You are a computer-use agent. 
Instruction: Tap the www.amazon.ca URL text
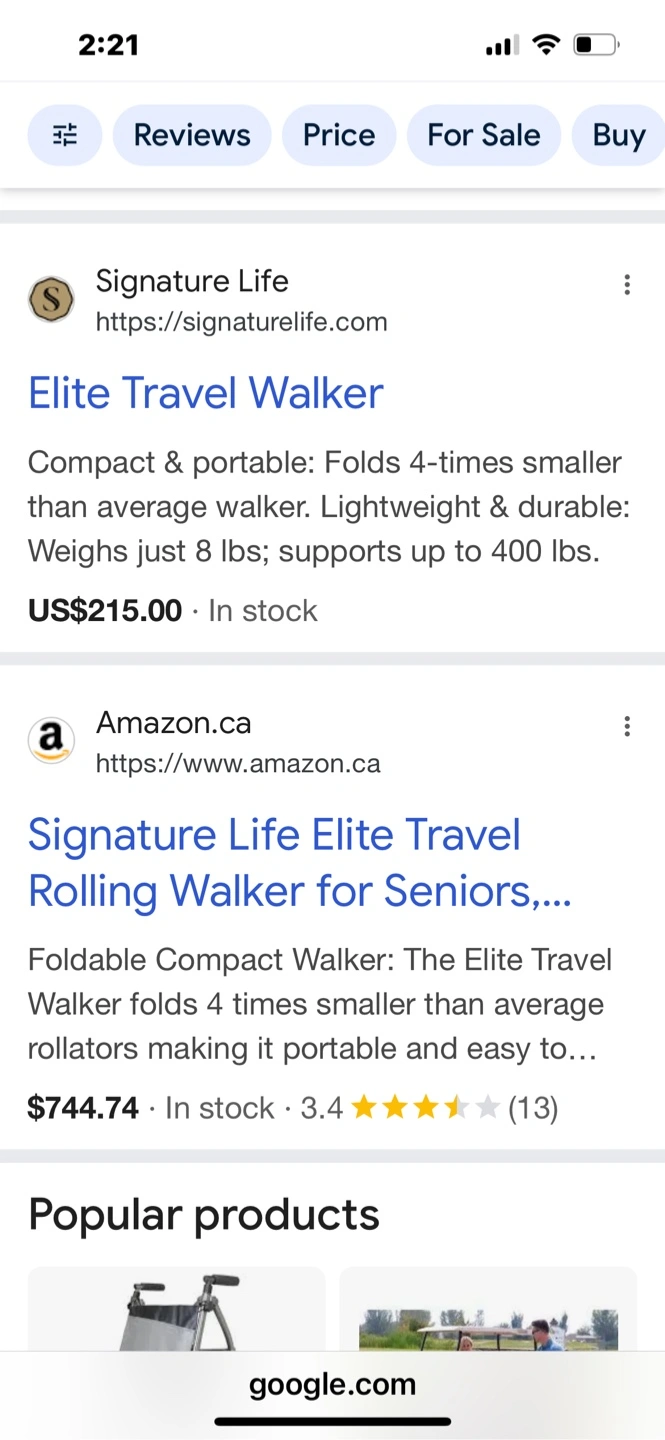(238, 764)
